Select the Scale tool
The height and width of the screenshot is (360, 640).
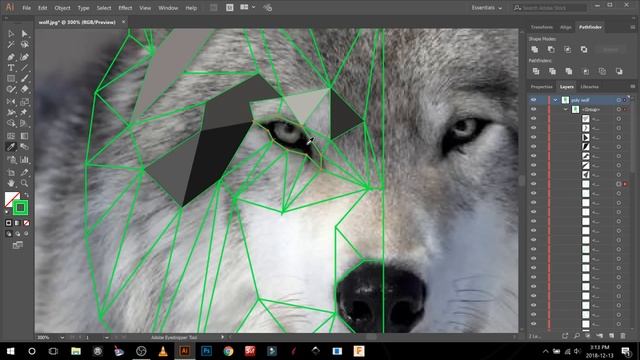(24, 102)
